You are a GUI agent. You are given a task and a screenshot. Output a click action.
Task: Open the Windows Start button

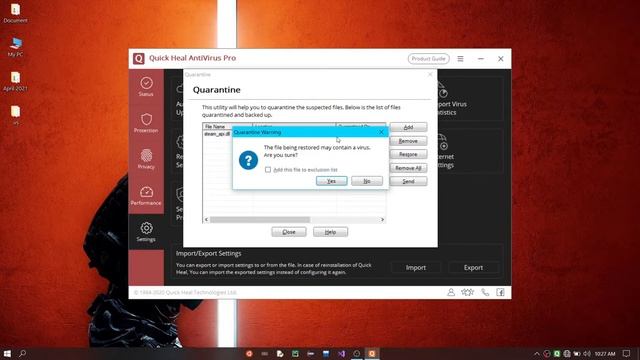coord(7,353)
